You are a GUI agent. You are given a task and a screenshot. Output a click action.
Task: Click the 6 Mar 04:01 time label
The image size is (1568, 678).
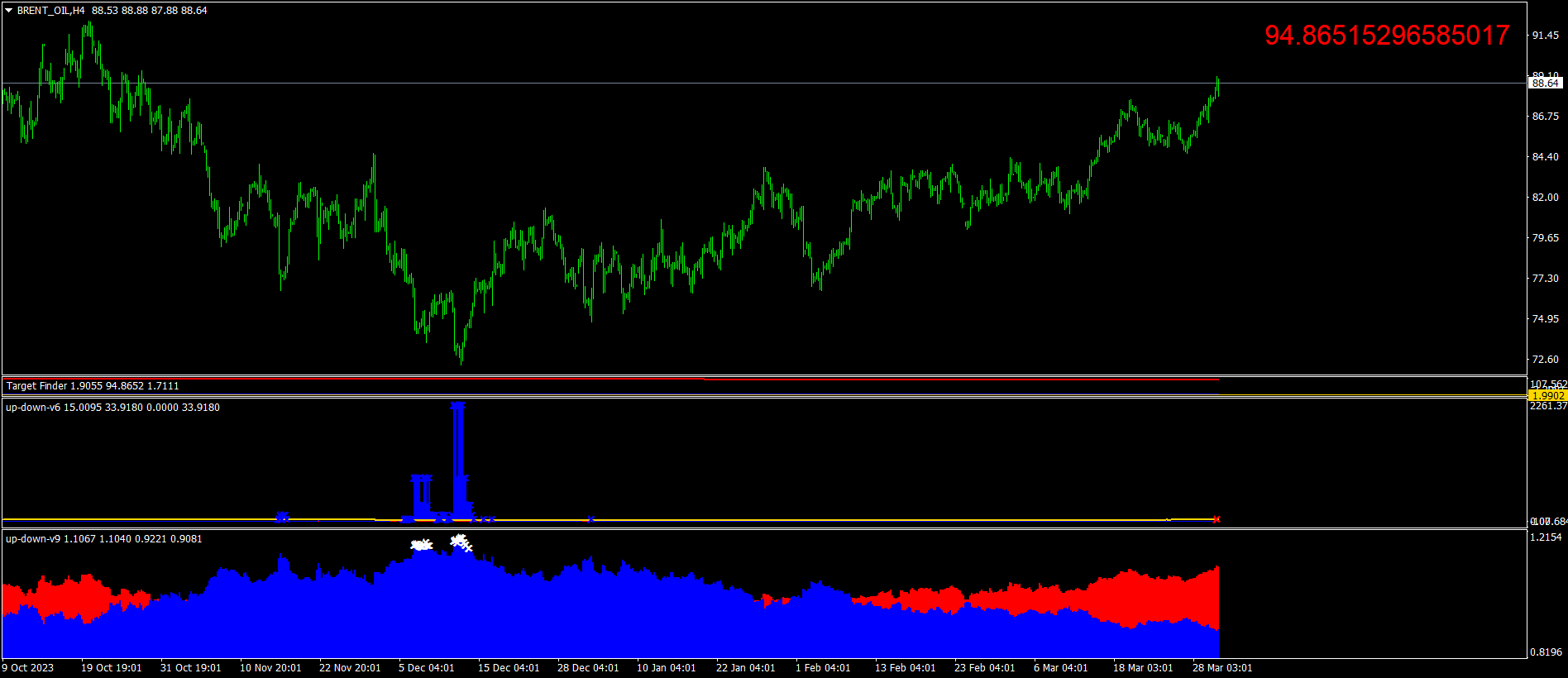coord(1061,668)
